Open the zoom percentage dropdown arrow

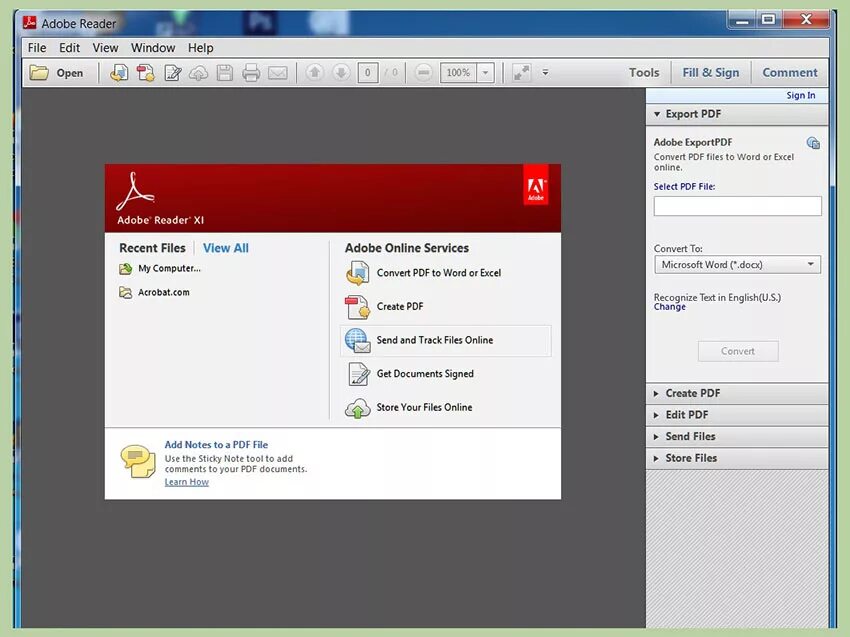coord(486,73)
